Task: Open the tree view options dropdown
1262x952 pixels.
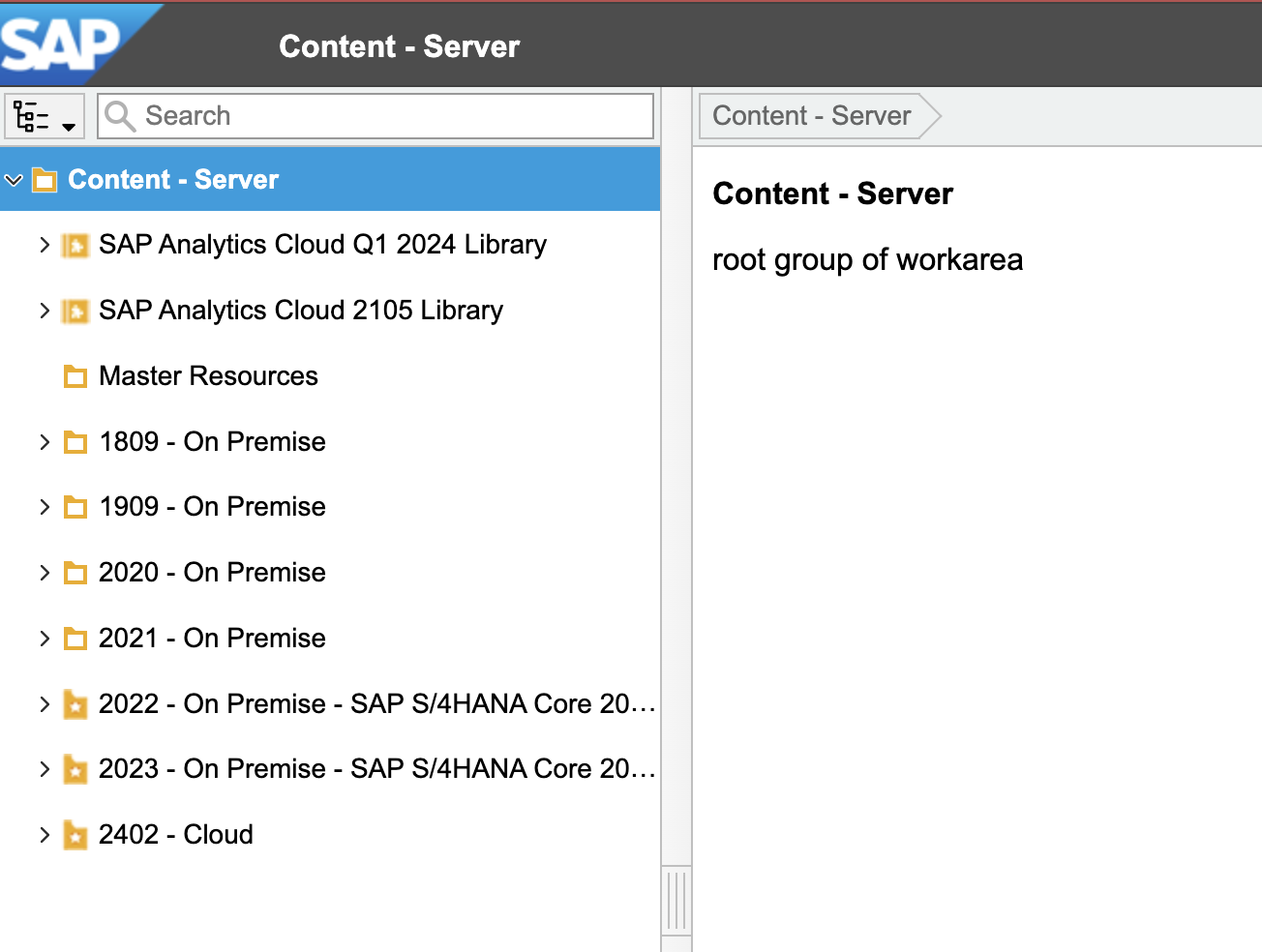Action: point(45,116)
